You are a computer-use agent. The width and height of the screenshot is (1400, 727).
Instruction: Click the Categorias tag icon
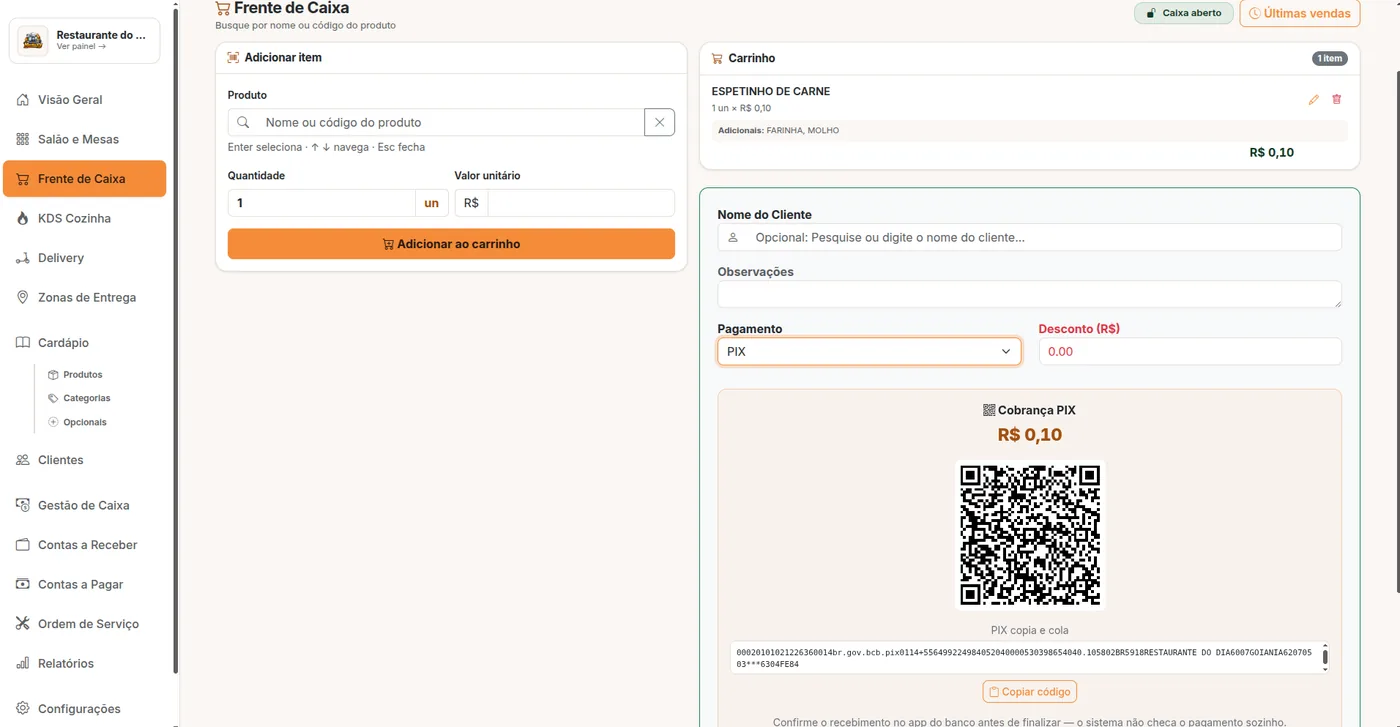coord(54,398)
